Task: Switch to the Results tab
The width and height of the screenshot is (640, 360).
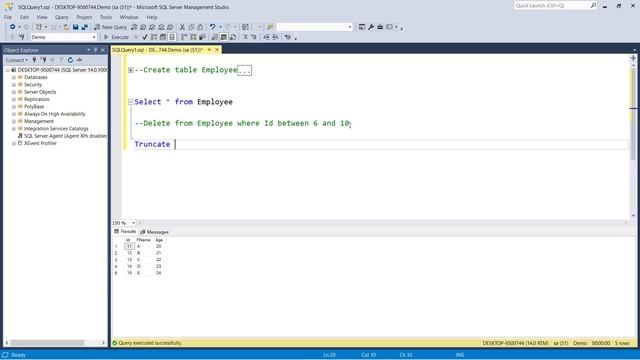Action: pos(125,231)
